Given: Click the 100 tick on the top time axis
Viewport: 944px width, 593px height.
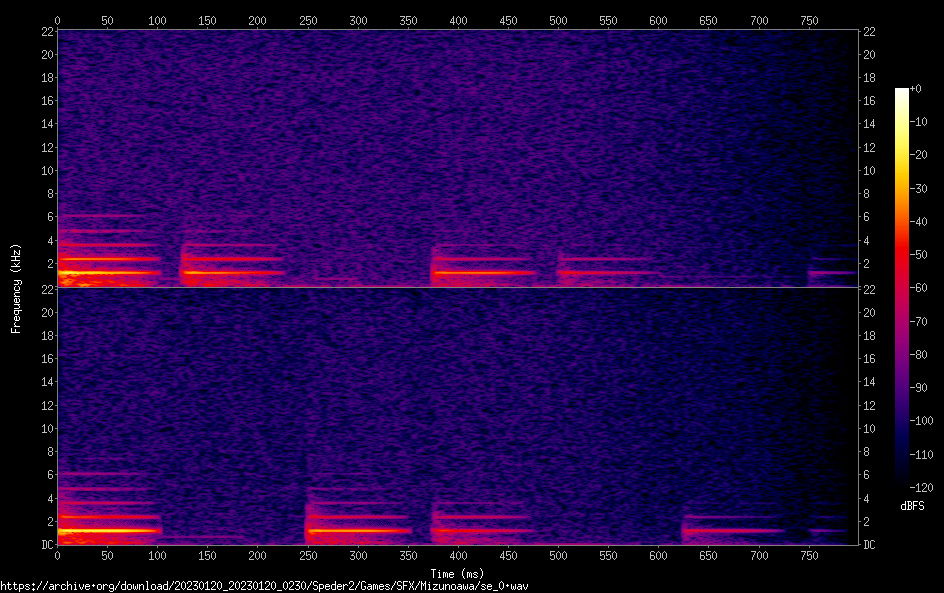Looking at the screenshot, I should 157,19.
